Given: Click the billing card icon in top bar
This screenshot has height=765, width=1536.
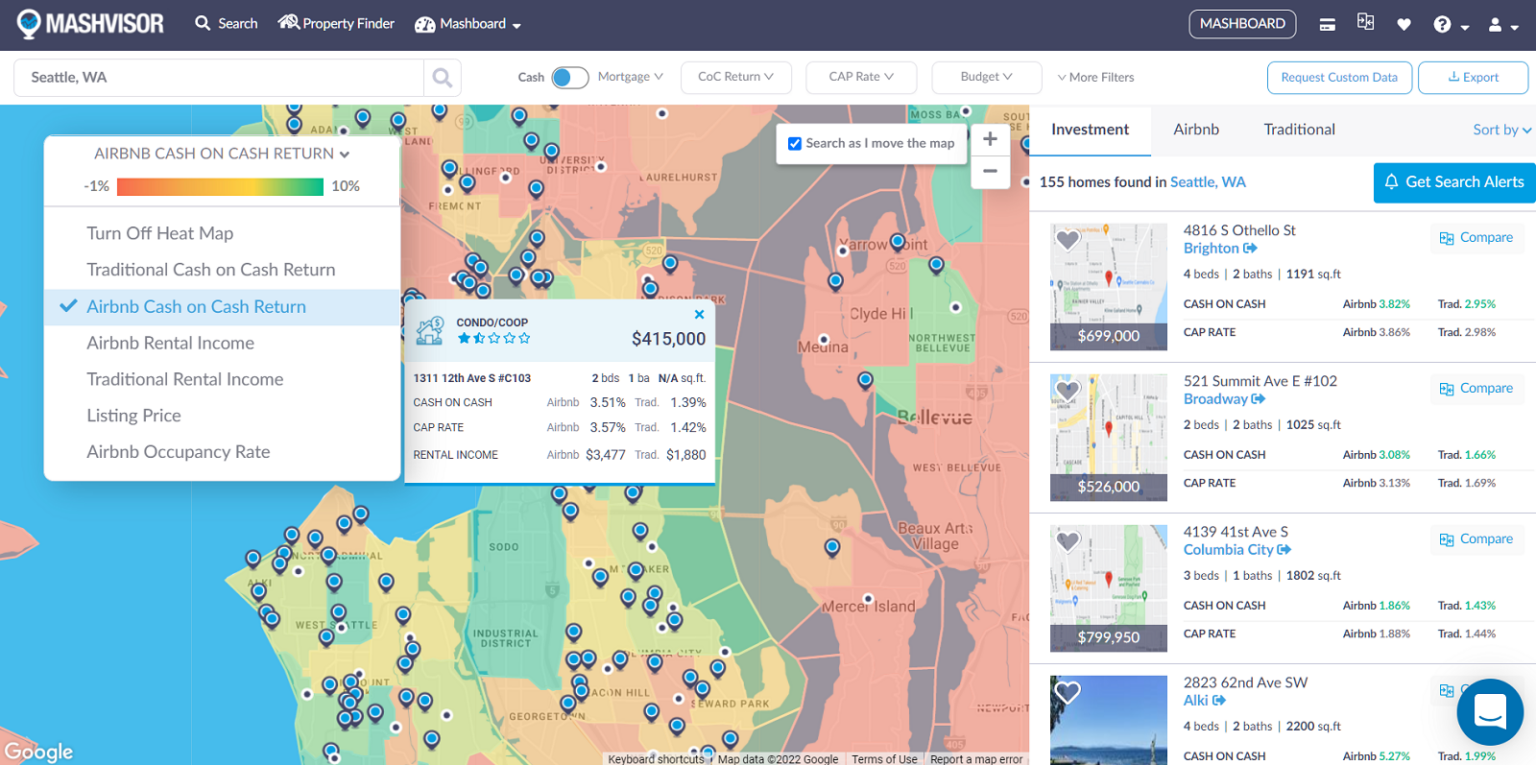Looking at the screenshot, I should 1327,23.
